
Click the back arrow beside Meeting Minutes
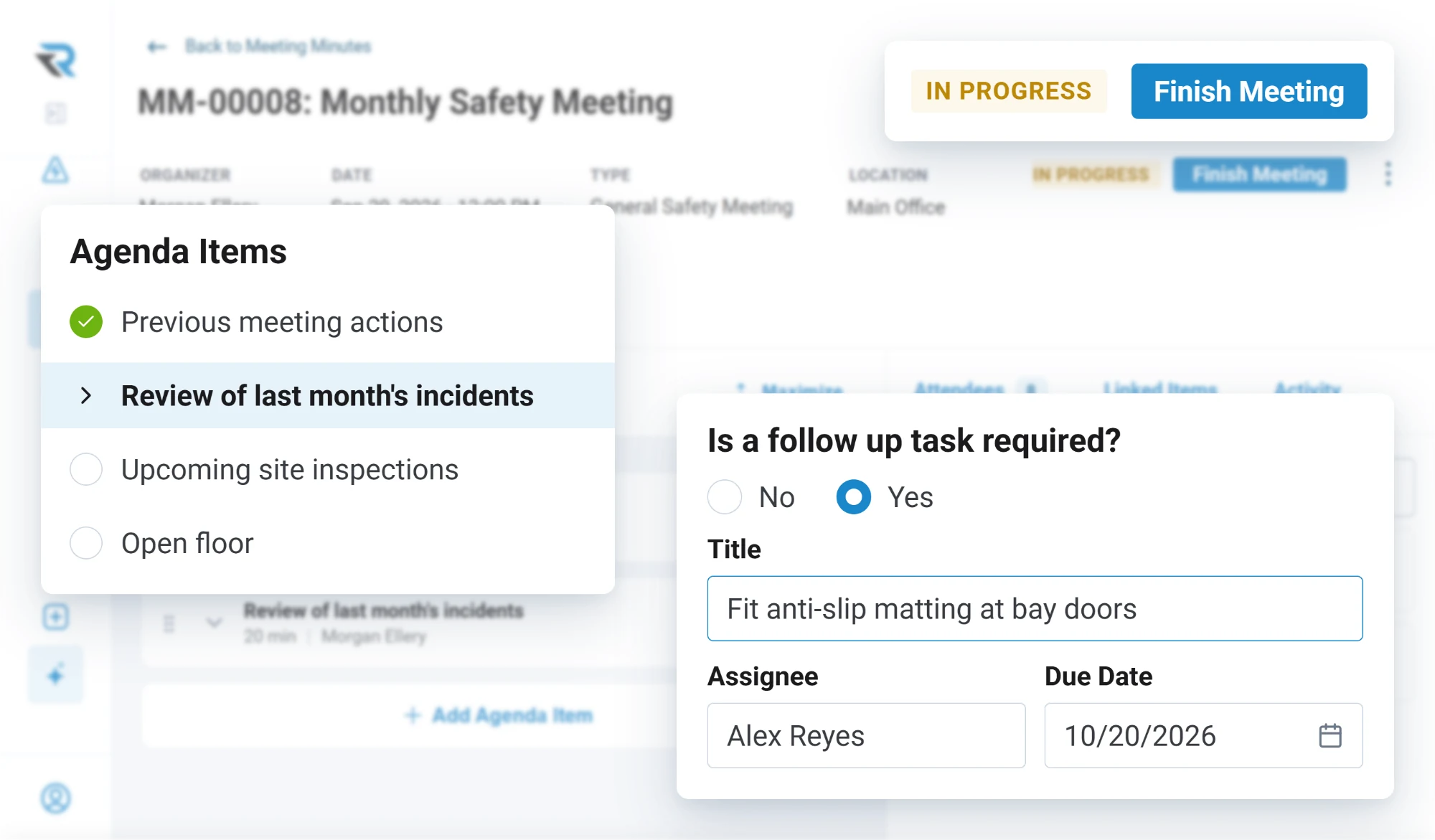point(156,47)
